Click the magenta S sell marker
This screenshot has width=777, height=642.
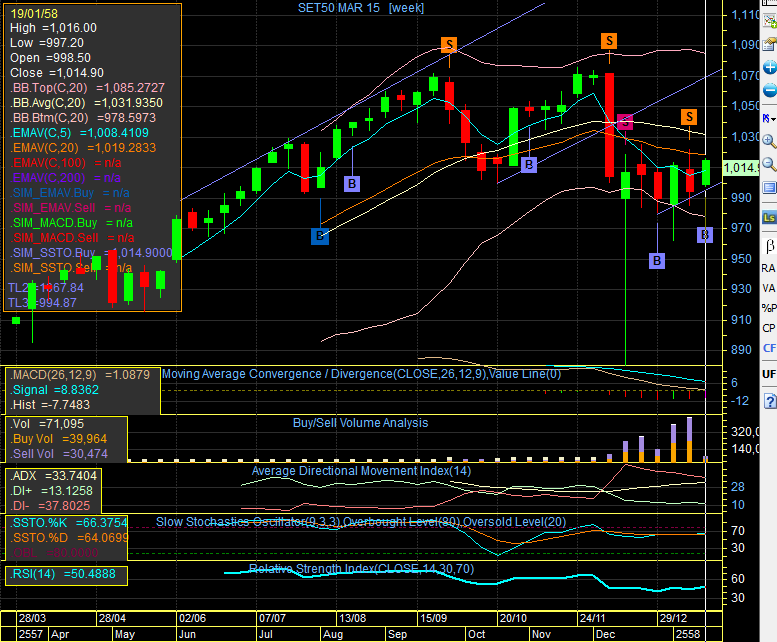pyautogui.click(x=625, y=121)
